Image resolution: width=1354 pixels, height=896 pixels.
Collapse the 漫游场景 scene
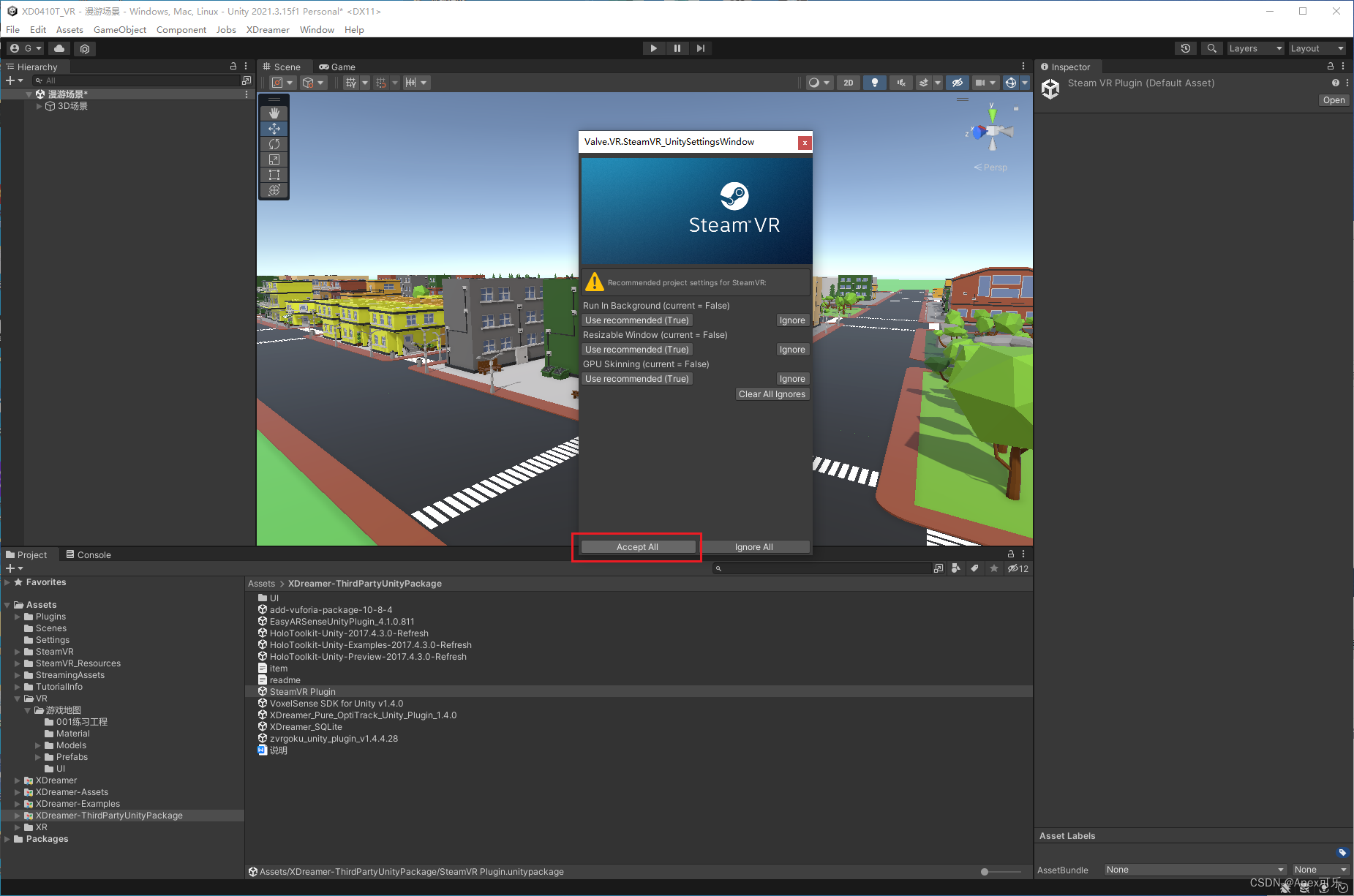point(29,94)
